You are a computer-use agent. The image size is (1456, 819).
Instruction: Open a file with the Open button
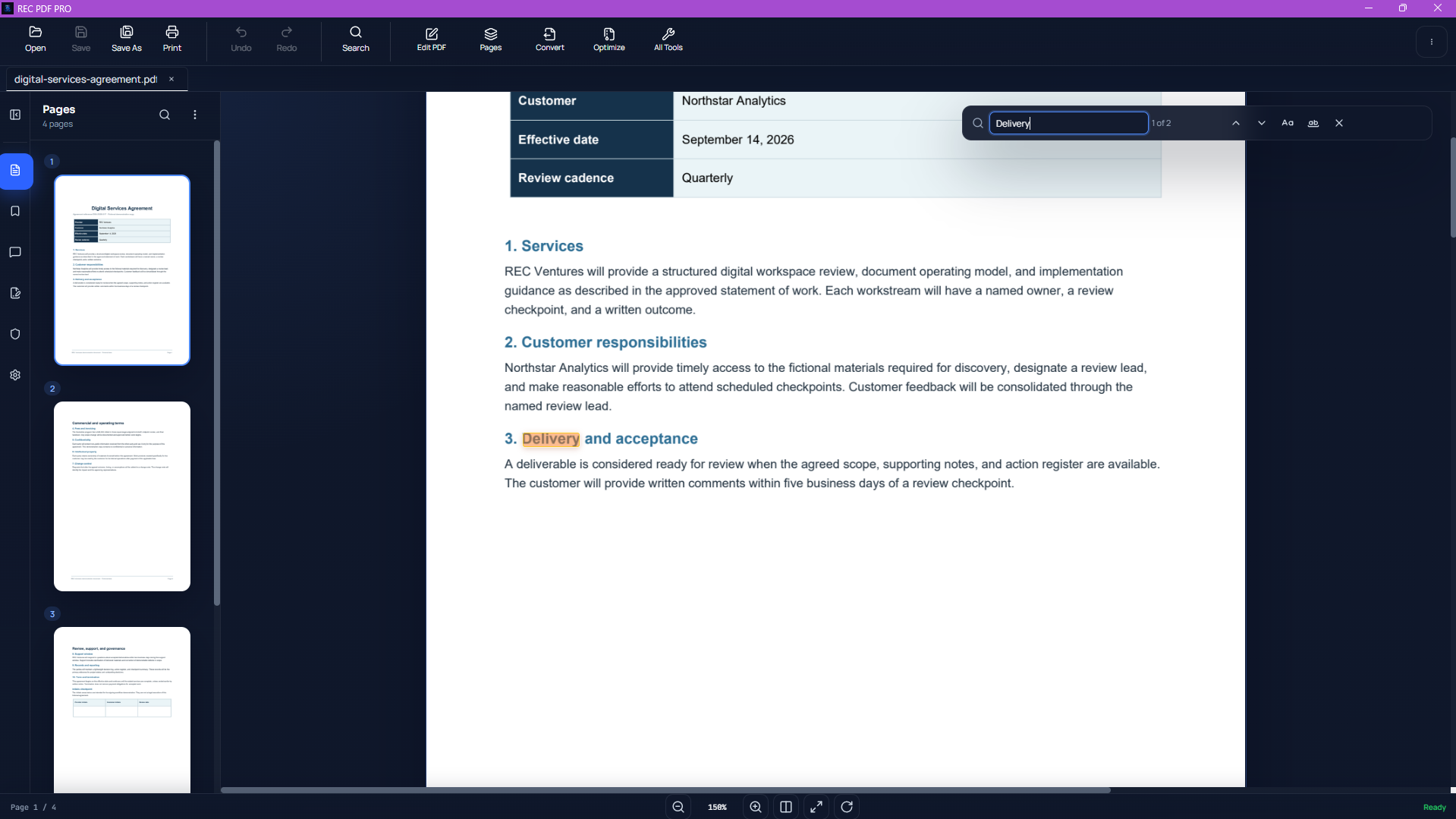point(35,39)
